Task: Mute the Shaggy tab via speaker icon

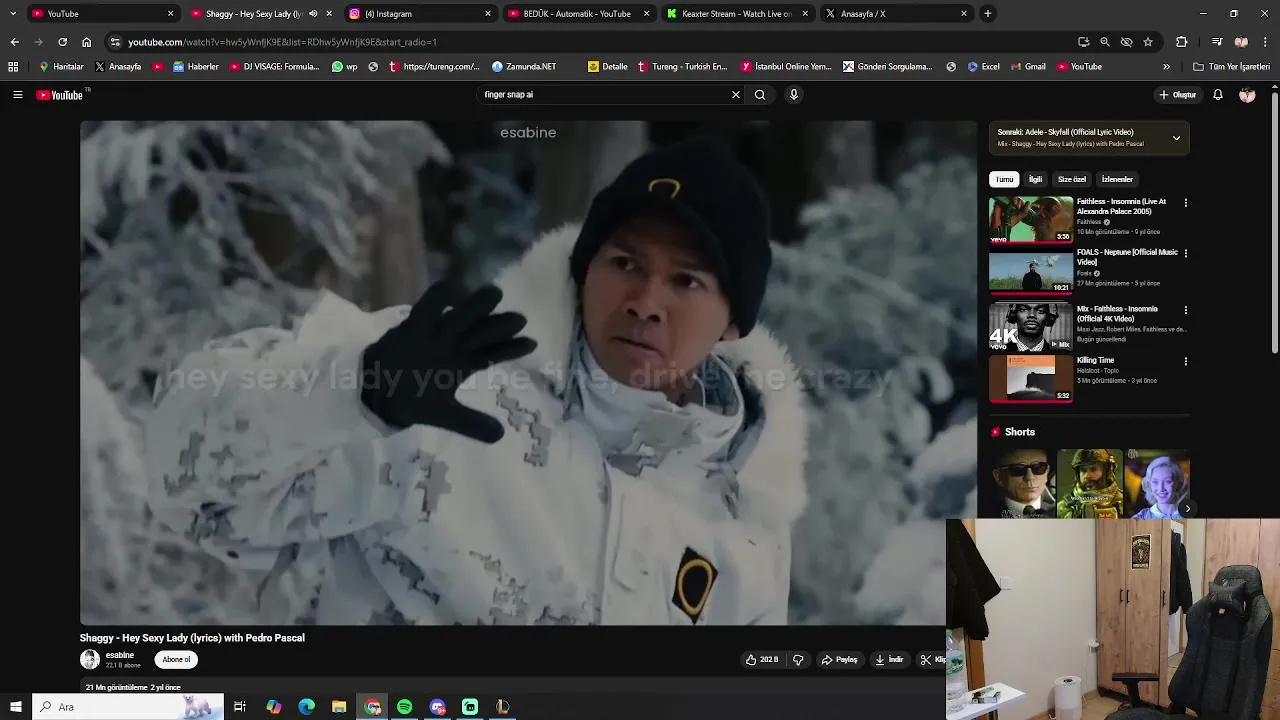Action: coord(313,14)
